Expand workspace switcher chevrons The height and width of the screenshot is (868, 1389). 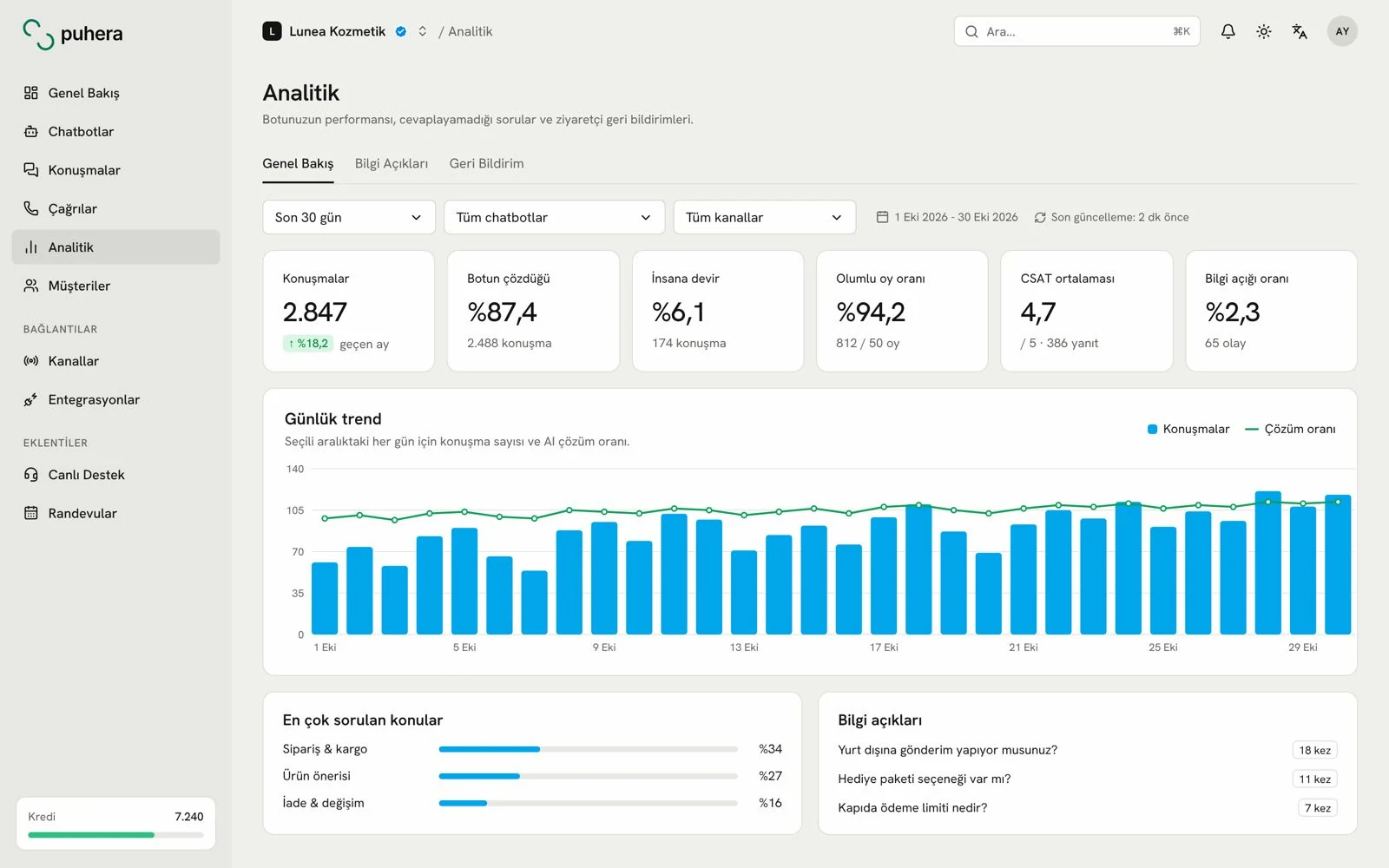[x=423, y=31]
